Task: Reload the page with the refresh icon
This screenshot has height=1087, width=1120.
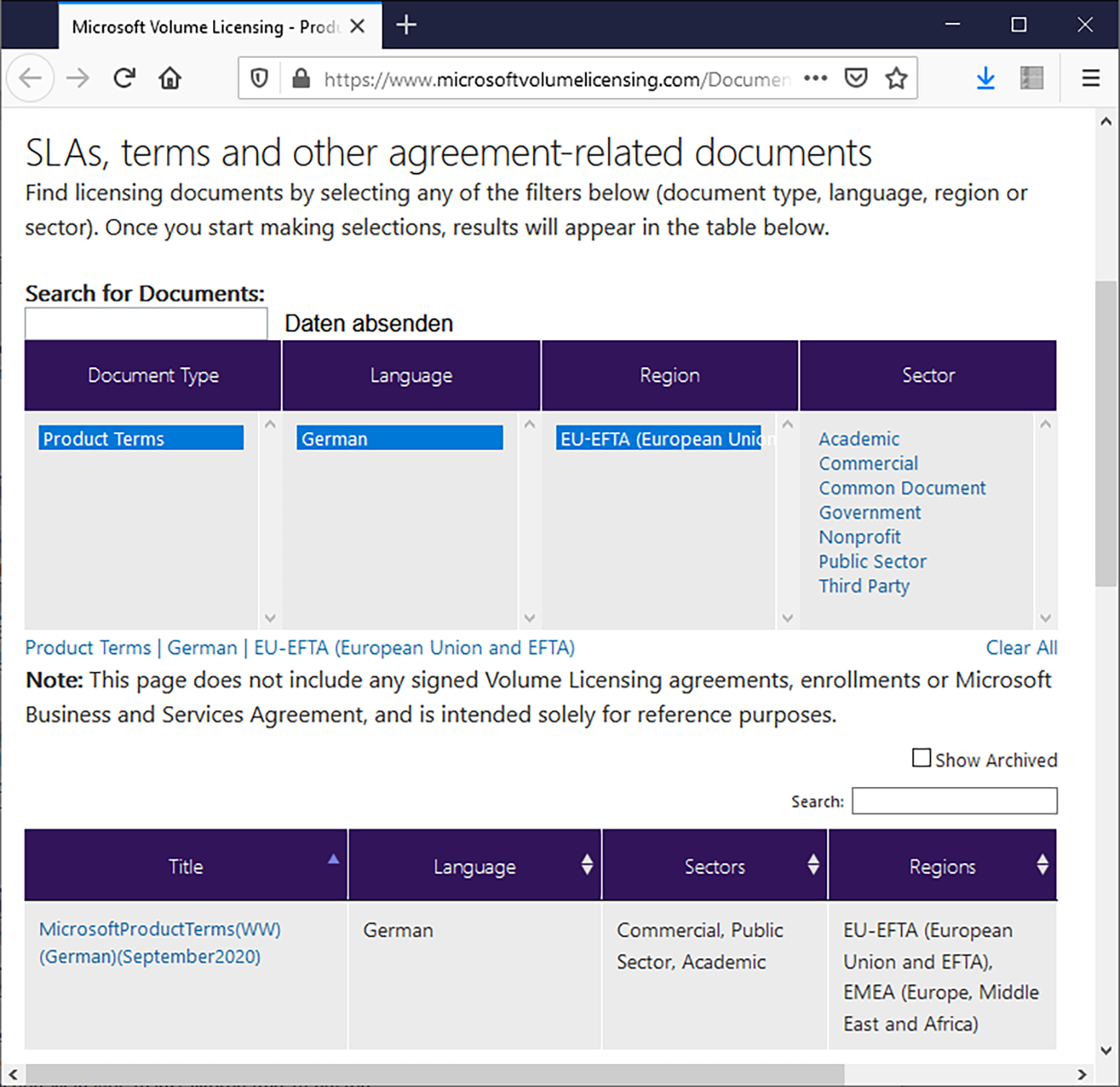Action: [125, 78]
